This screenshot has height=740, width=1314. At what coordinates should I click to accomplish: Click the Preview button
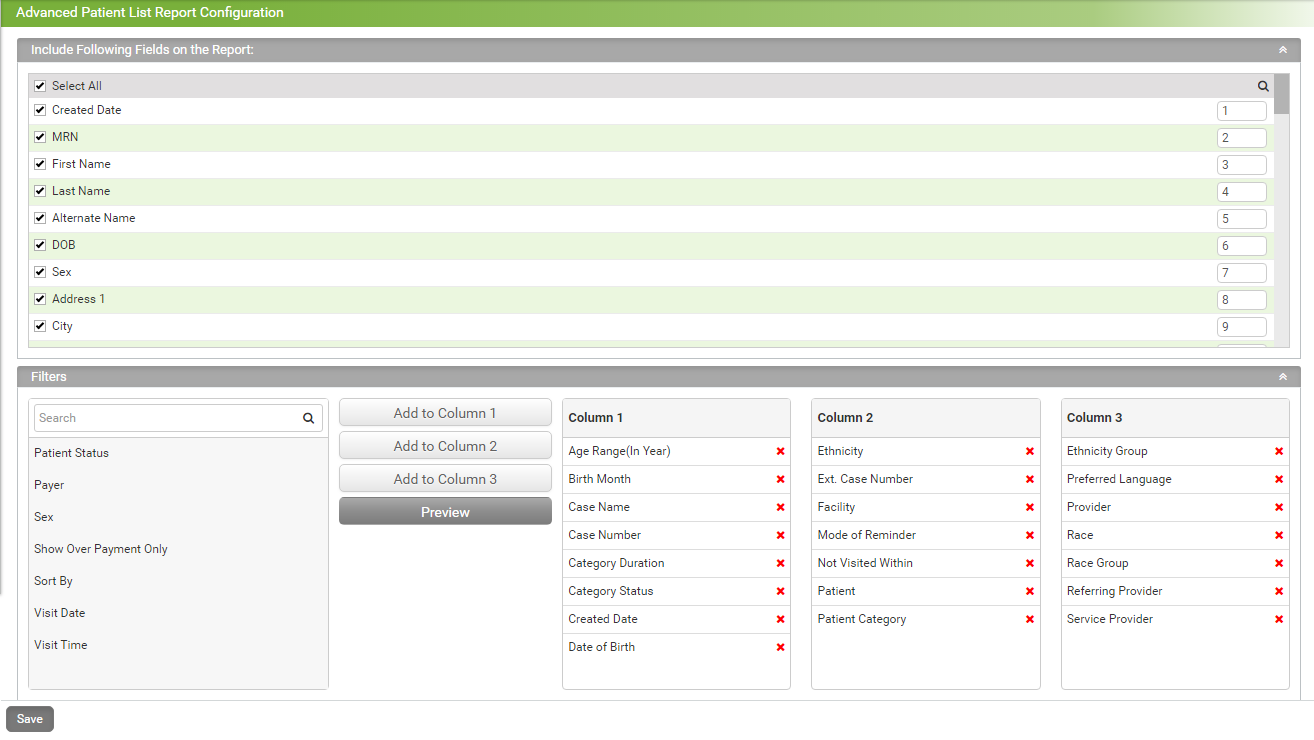445,510
